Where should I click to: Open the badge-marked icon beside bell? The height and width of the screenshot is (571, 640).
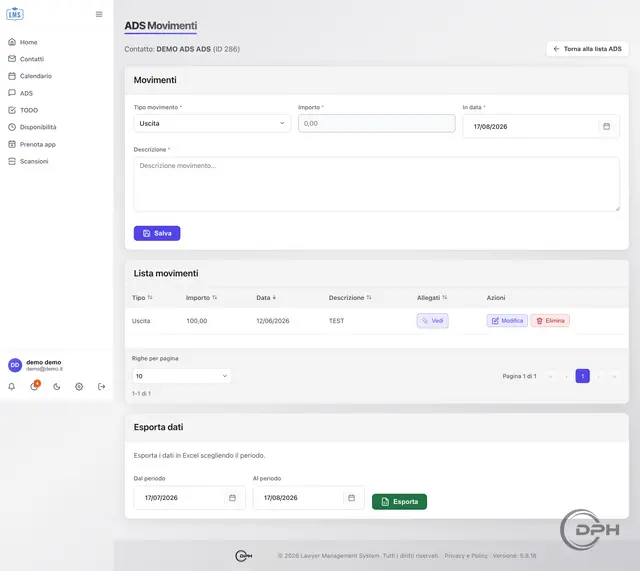point(34,386)
